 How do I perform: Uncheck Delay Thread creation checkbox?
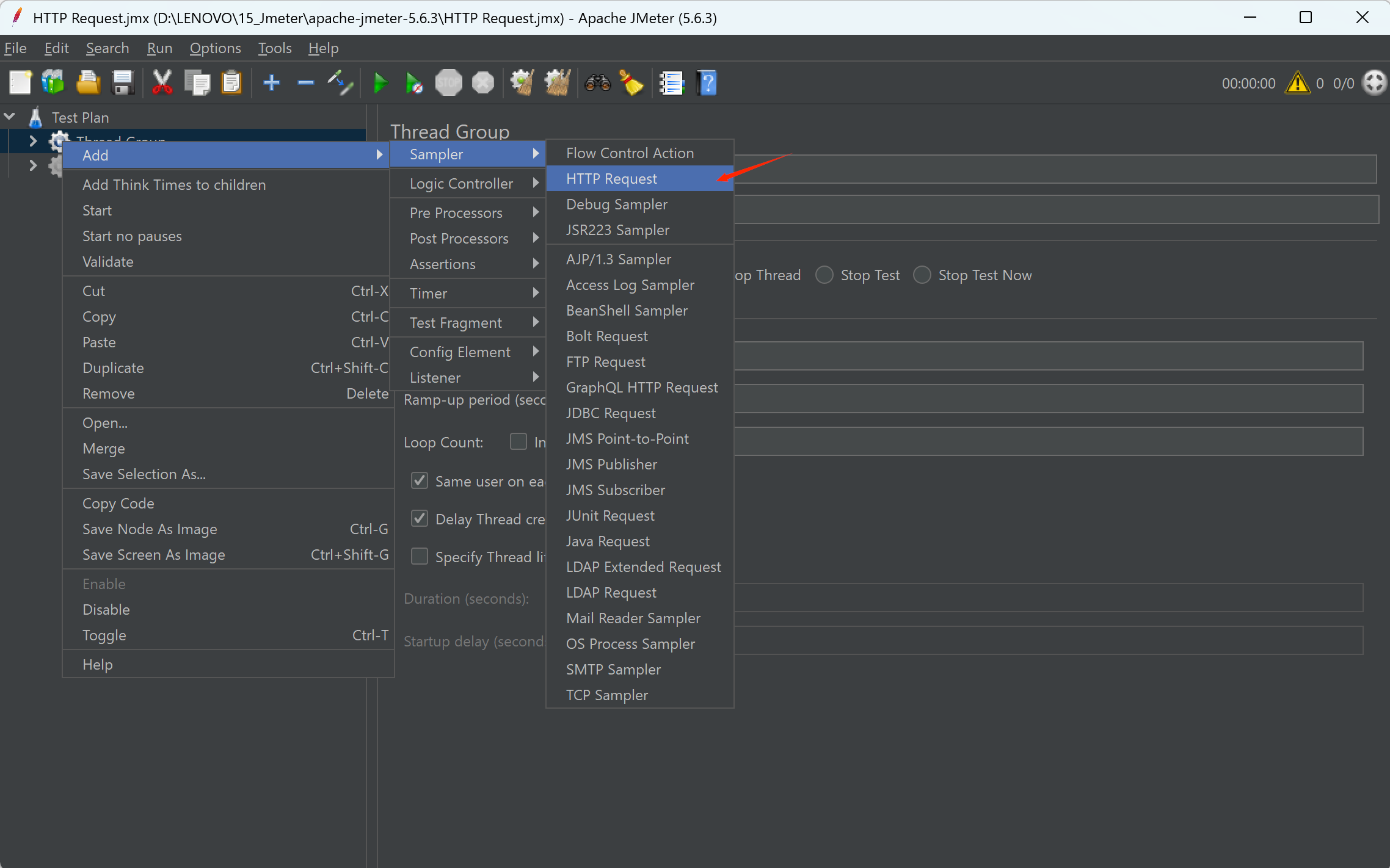pos(420,518)
